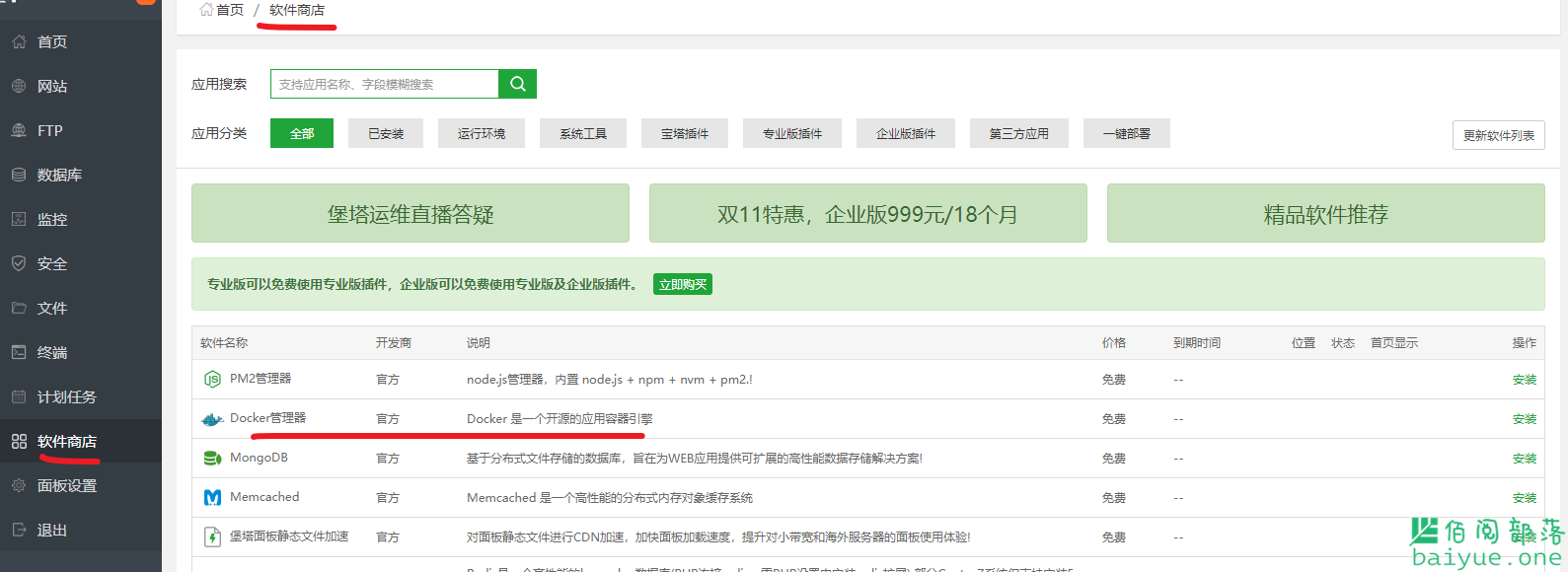Switch to 运行环境 category

pyautogui.click(x=482, y=134)
